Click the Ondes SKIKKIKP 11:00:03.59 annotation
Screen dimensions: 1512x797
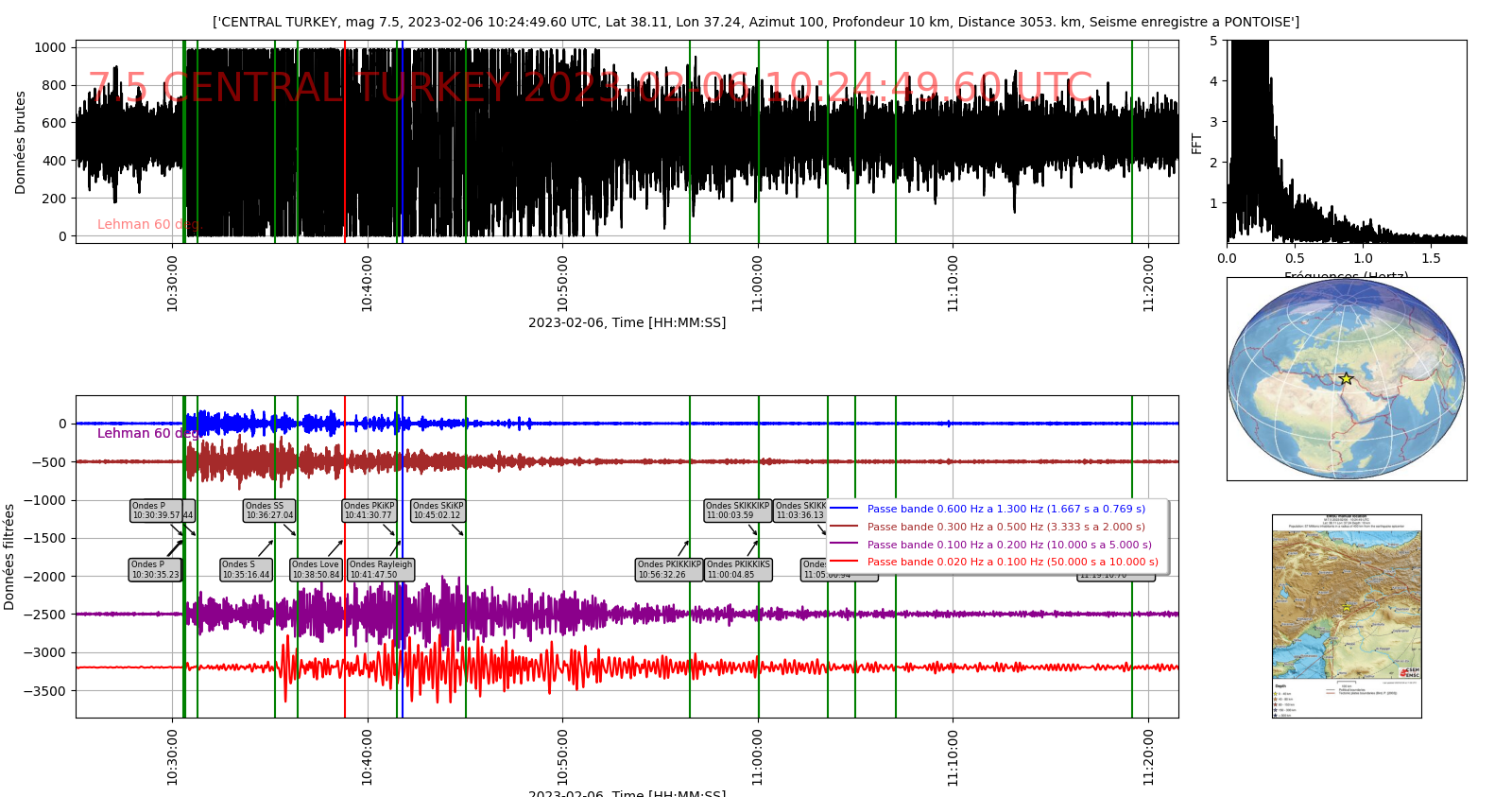(737, 511)
